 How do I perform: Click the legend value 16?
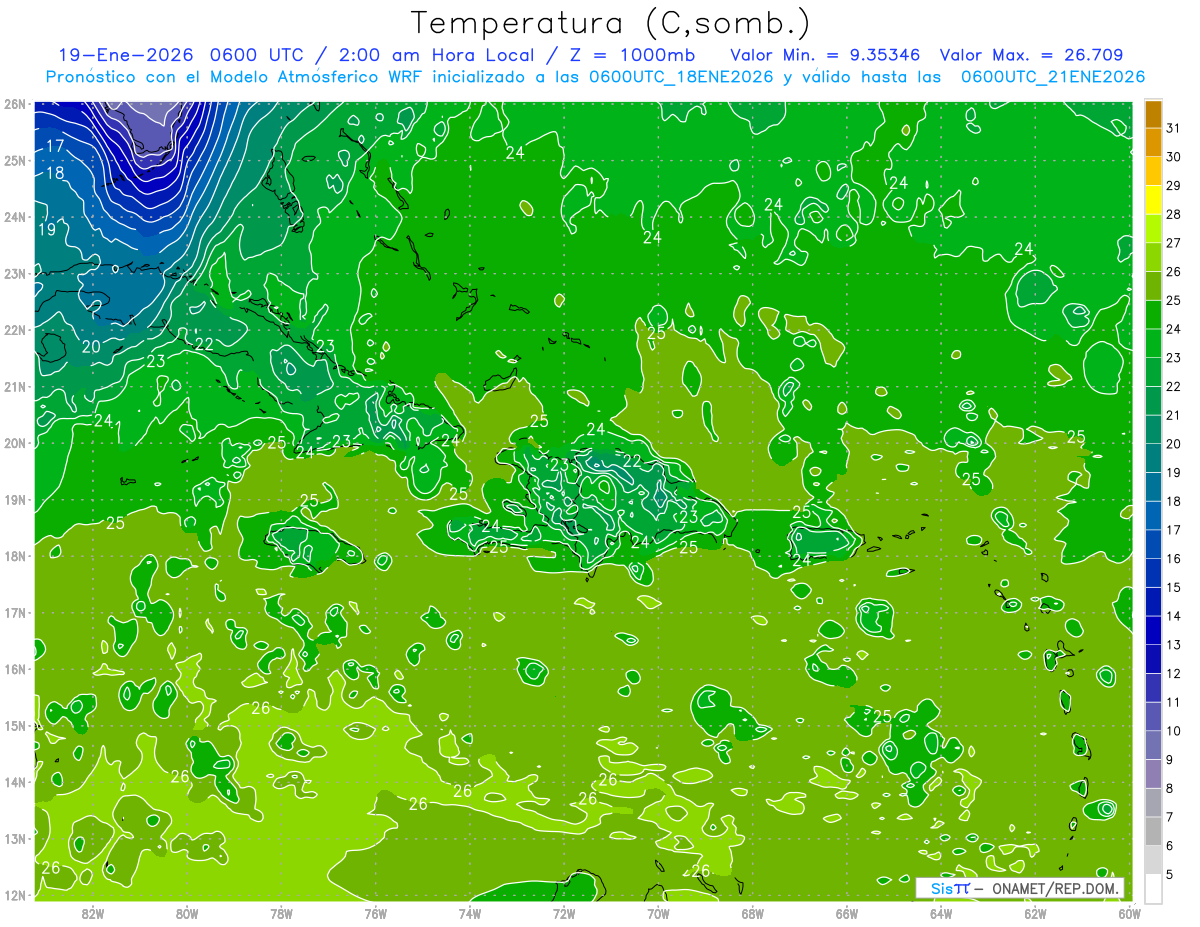1174,559
